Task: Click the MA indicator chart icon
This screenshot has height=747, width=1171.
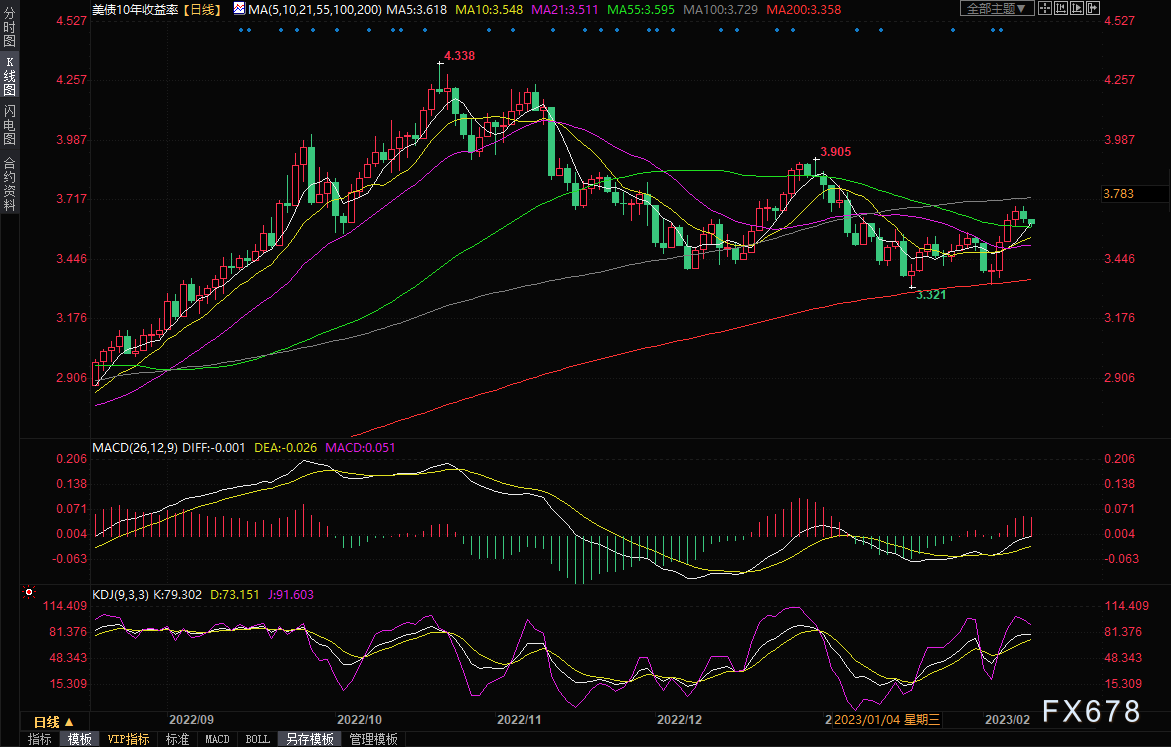Action: [x=239, y=9]
